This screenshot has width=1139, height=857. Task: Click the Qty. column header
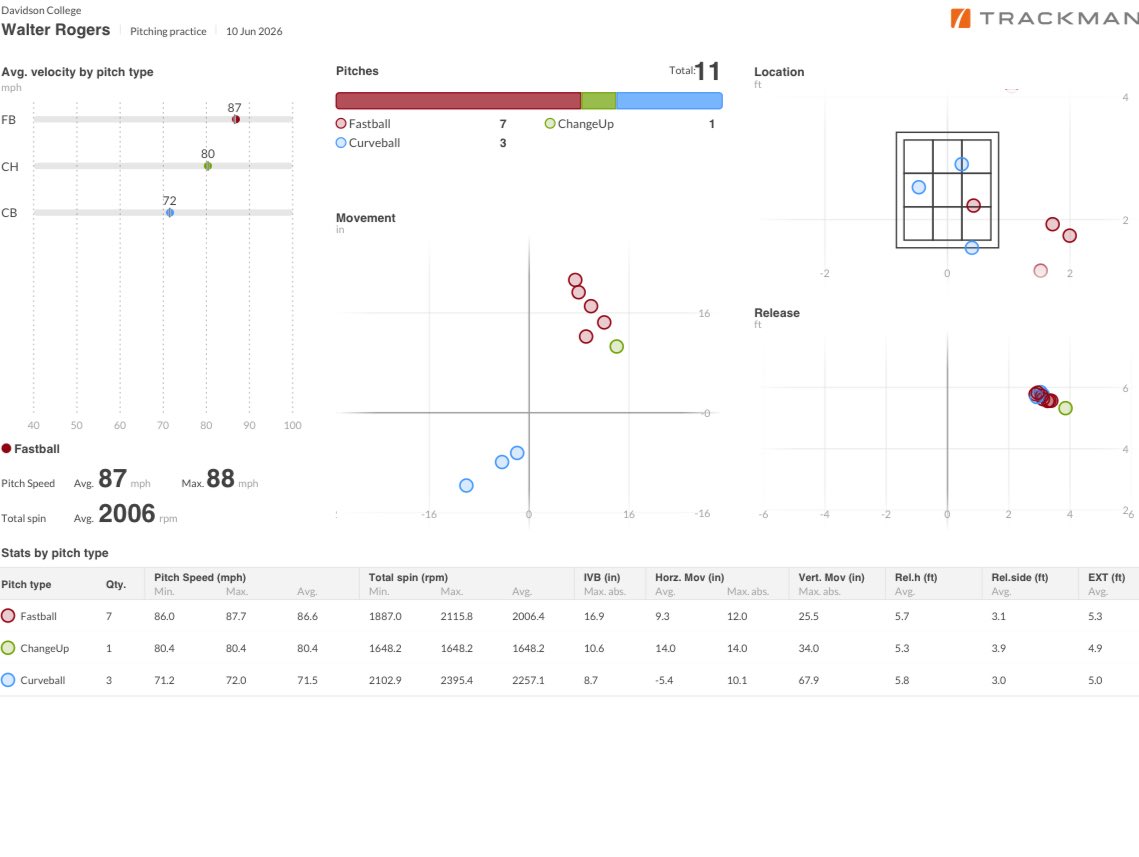click(115, 585)
